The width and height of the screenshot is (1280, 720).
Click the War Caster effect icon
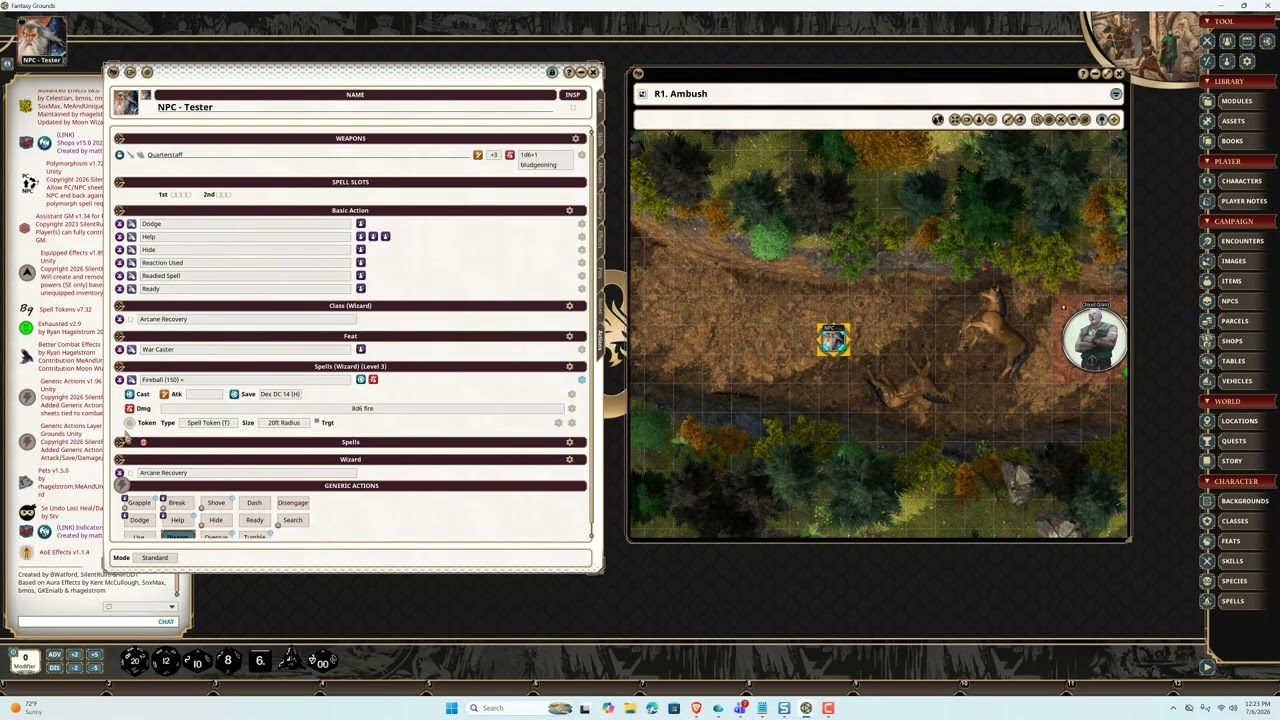pyautogui.click(x=361, y=349)
